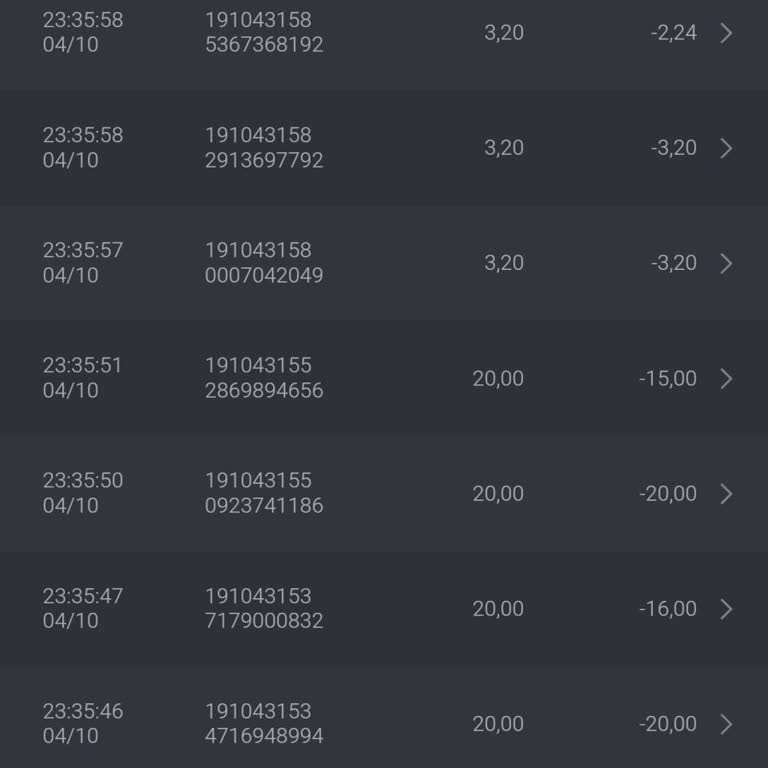This screenshot has height=768, width=768.
Task: Expand chevron for transaction 5367368192
Action: pos(727,33)
